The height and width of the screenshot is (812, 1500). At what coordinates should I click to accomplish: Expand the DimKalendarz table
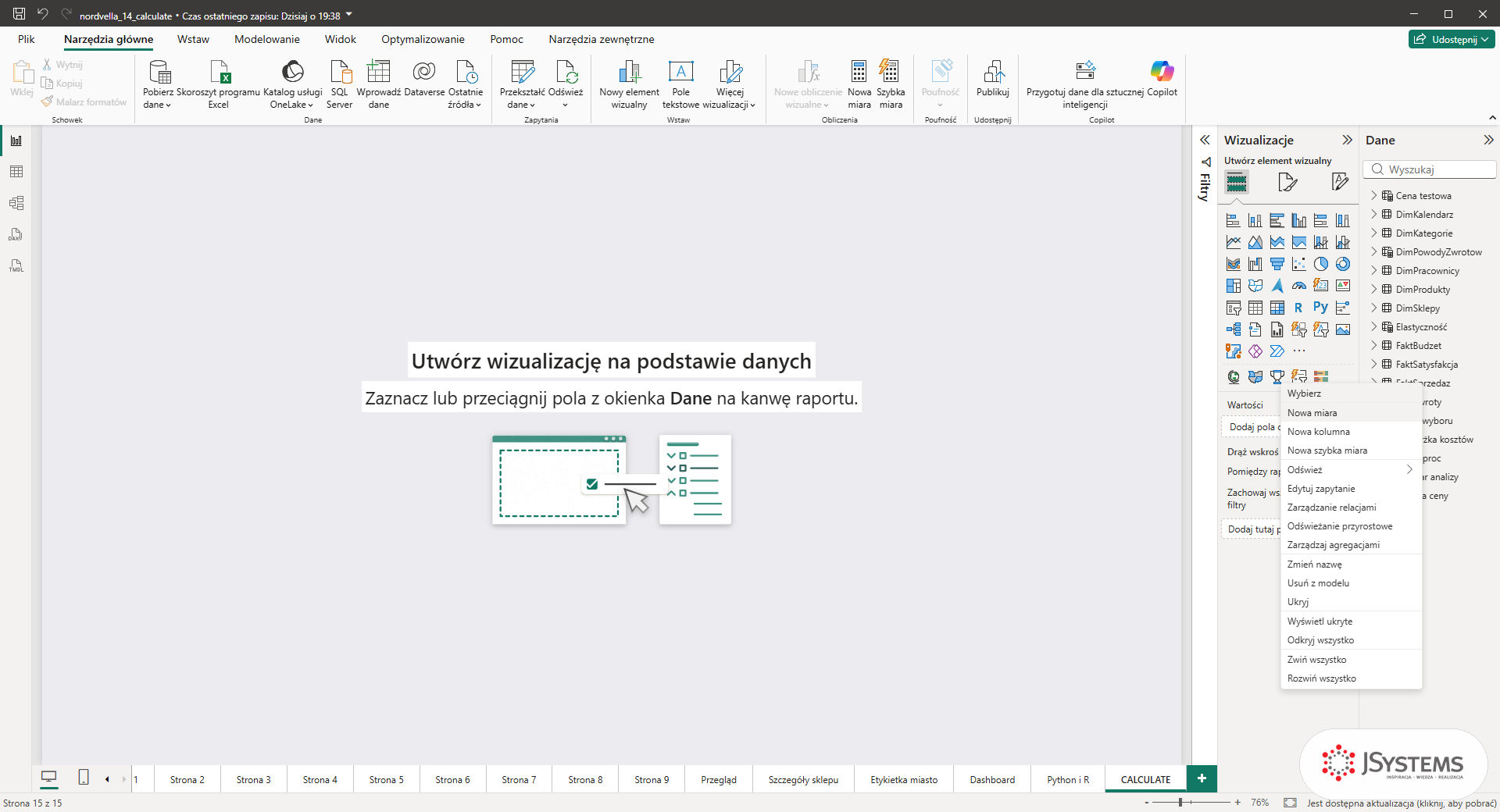coord(1374,214)
